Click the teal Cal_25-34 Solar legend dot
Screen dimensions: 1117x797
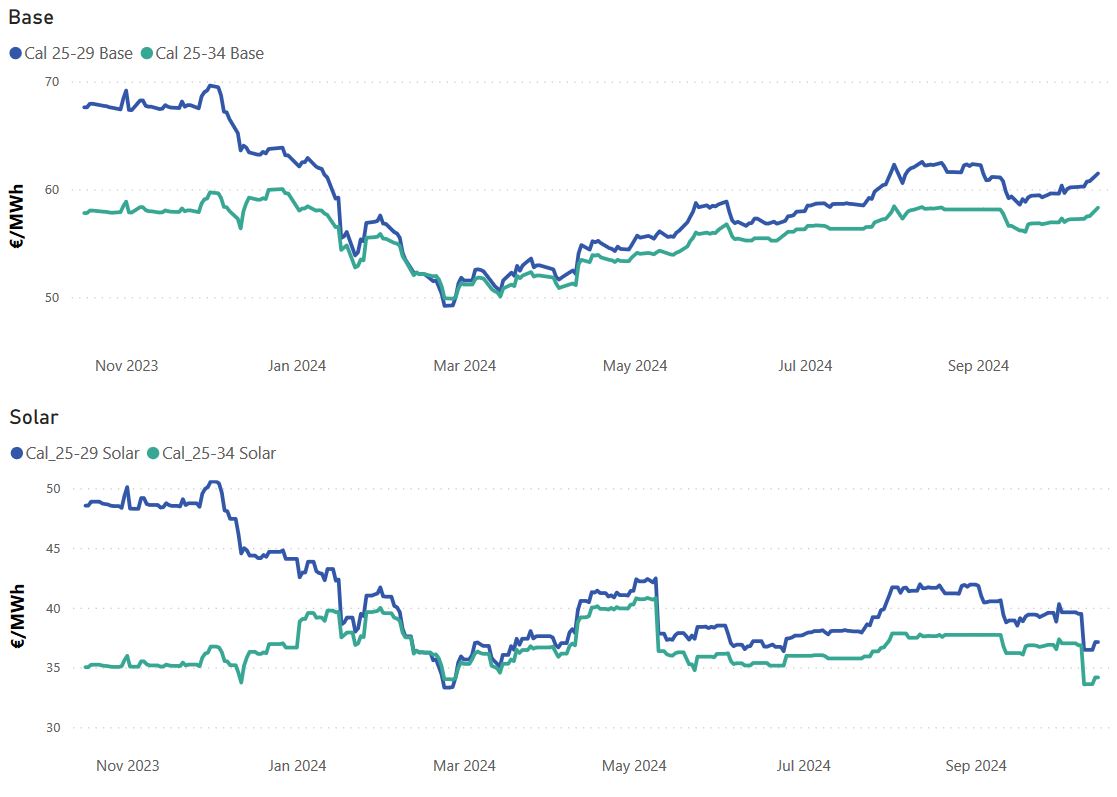click(x=153, y=453)
